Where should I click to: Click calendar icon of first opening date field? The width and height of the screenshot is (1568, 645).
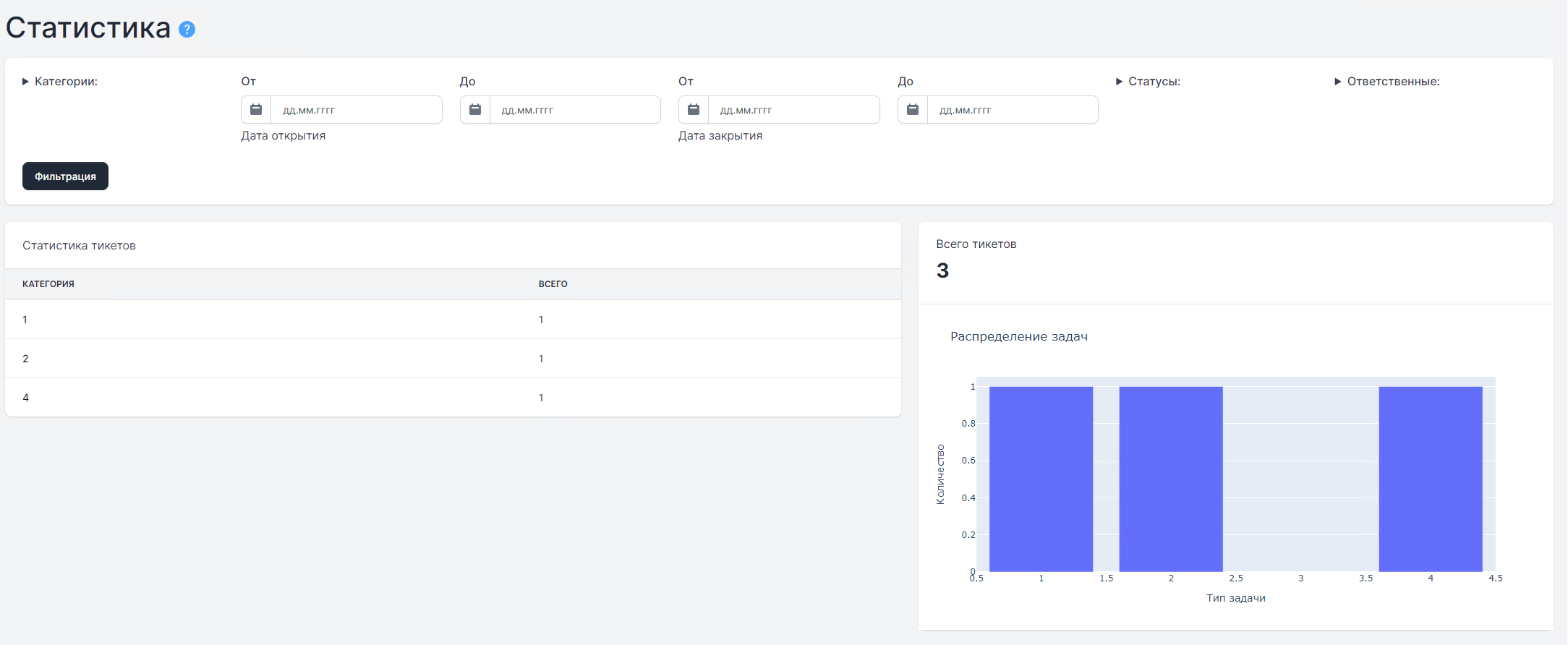256,110
